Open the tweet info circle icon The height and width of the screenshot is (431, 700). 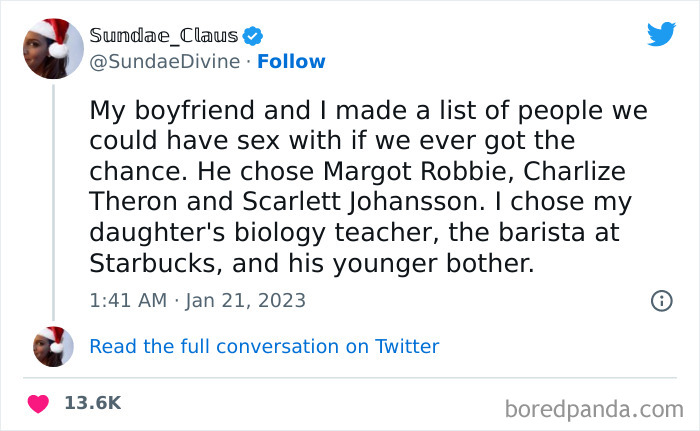[660, 300]
